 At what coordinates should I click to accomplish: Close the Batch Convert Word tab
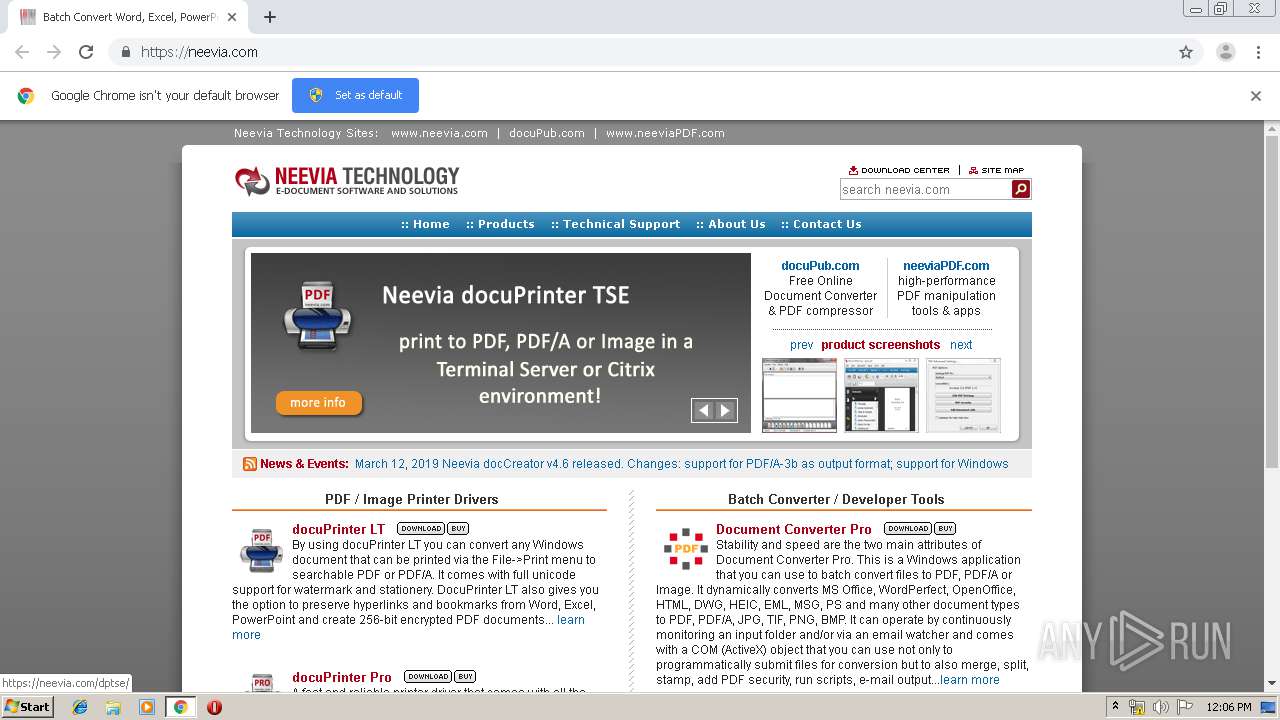232,17
